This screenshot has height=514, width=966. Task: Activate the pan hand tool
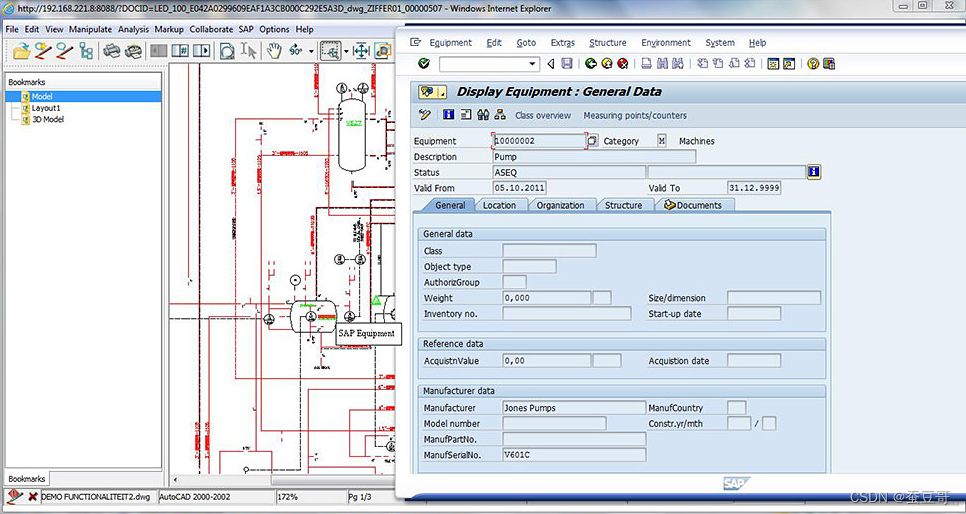[274, 51]
